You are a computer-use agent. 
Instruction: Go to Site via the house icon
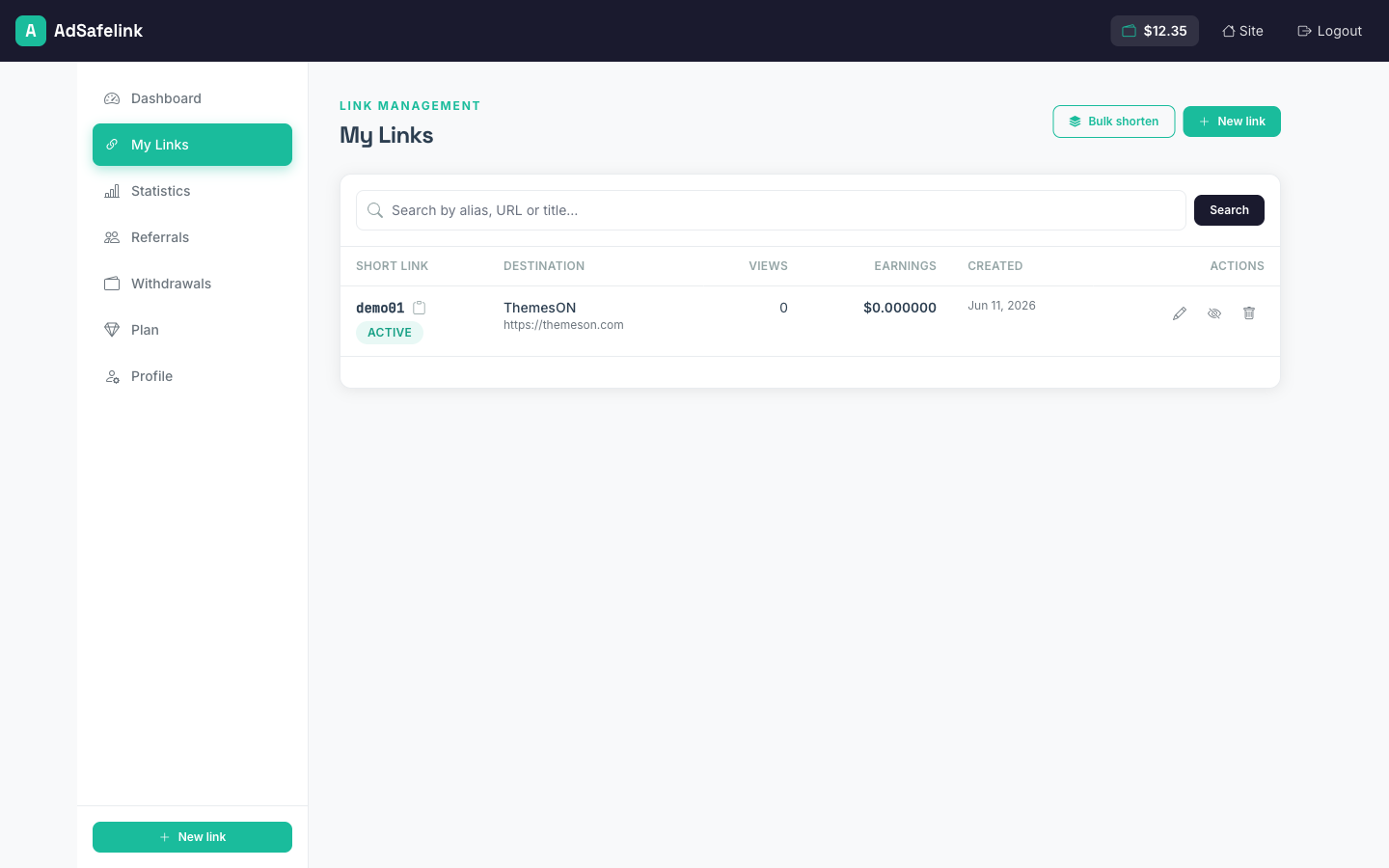(x=1242, y=31)
